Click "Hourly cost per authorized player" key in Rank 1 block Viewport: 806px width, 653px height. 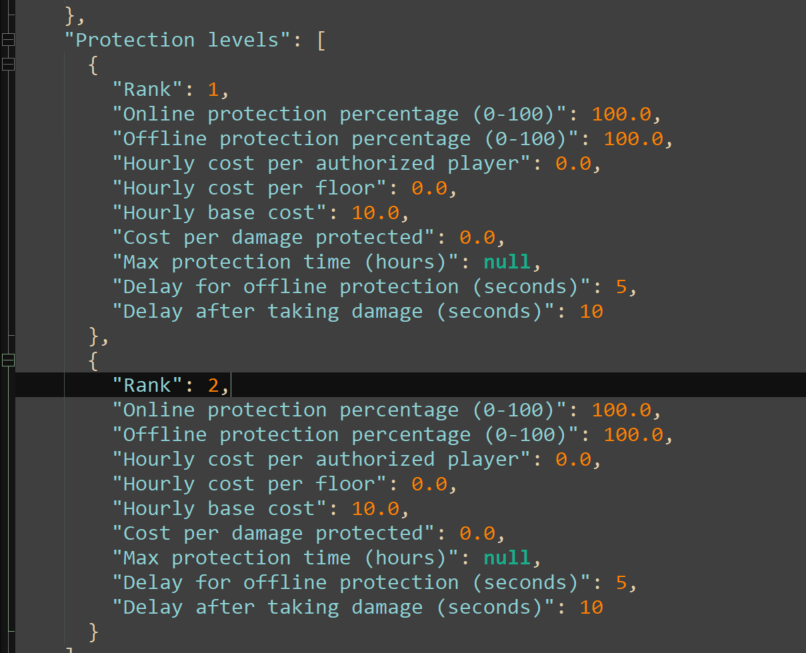click(321, 164)
